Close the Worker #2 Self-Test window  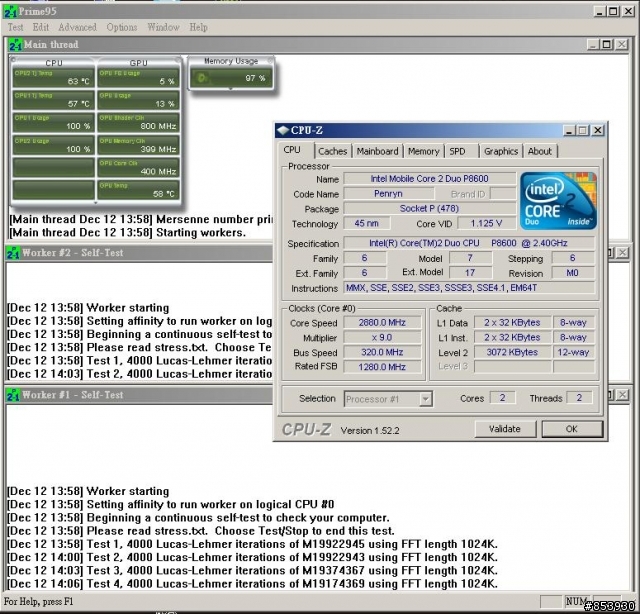[x=622, y=253]
